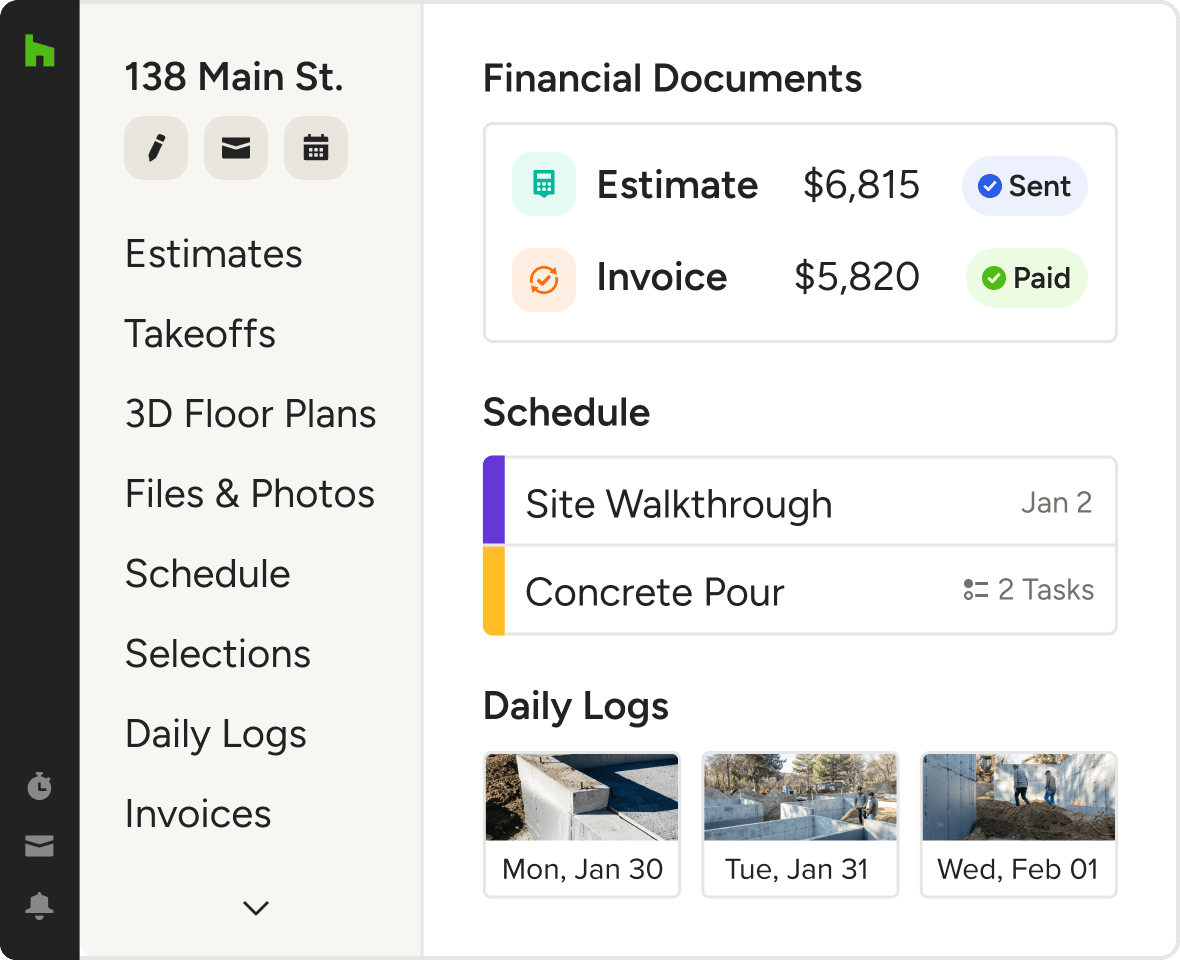Open the calendar icon under address
The image size is (1180, 960).
click(316, 149)
